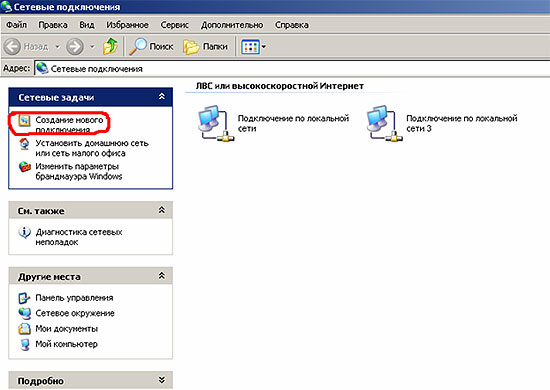Expand the Подробно panel
550x390 pixels.
162,380
